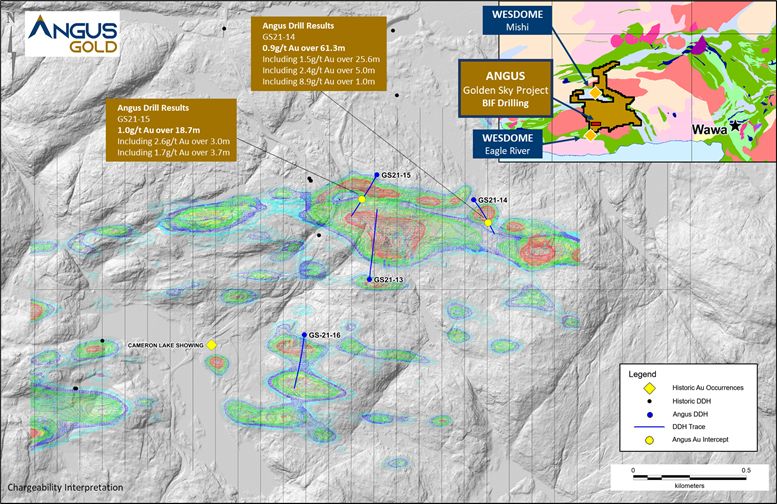The height and width of the screenshot is (504, 777).
Task: Click the Legend title text
Action: (x=642, y=374)
